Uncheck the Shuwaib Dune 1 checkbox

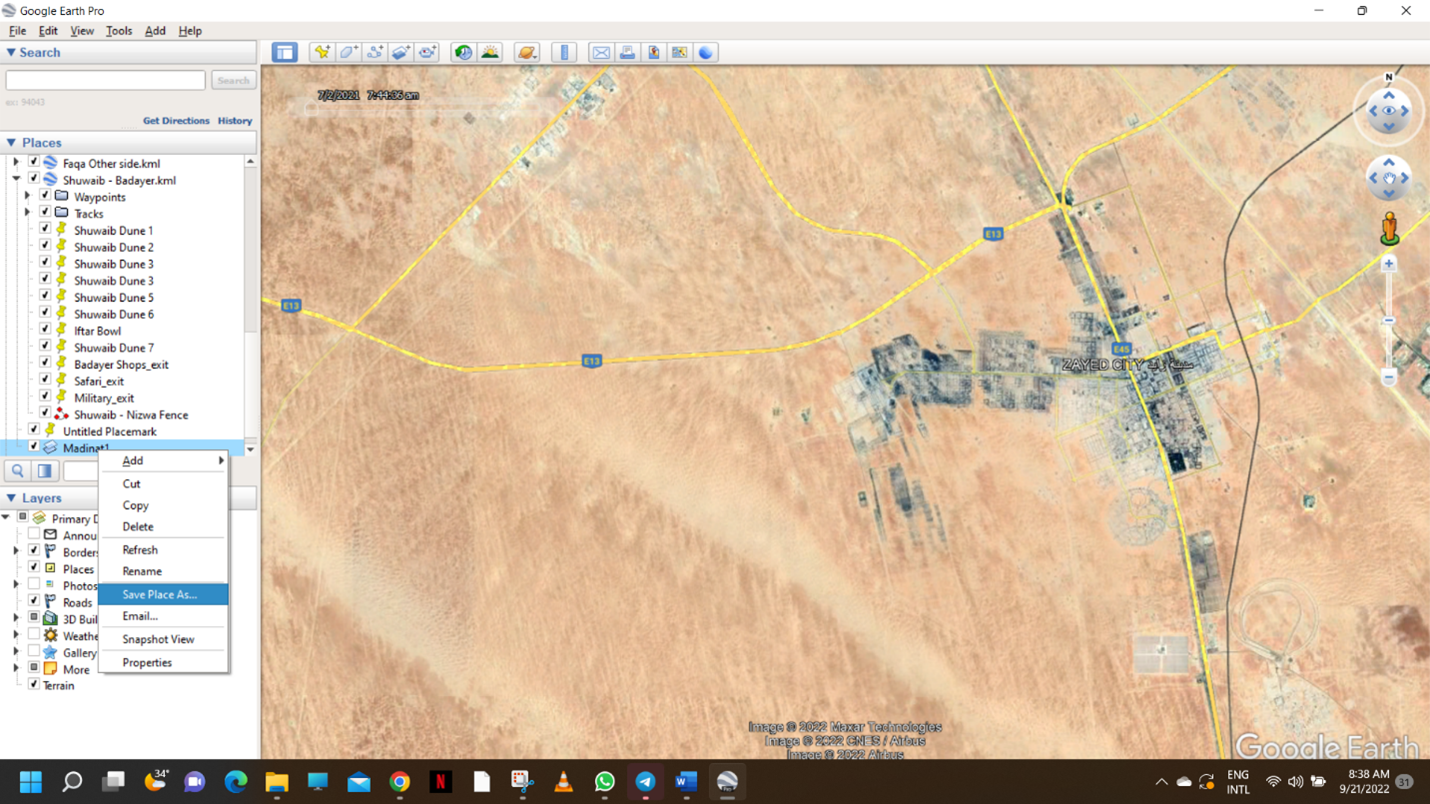click(45, 230)
